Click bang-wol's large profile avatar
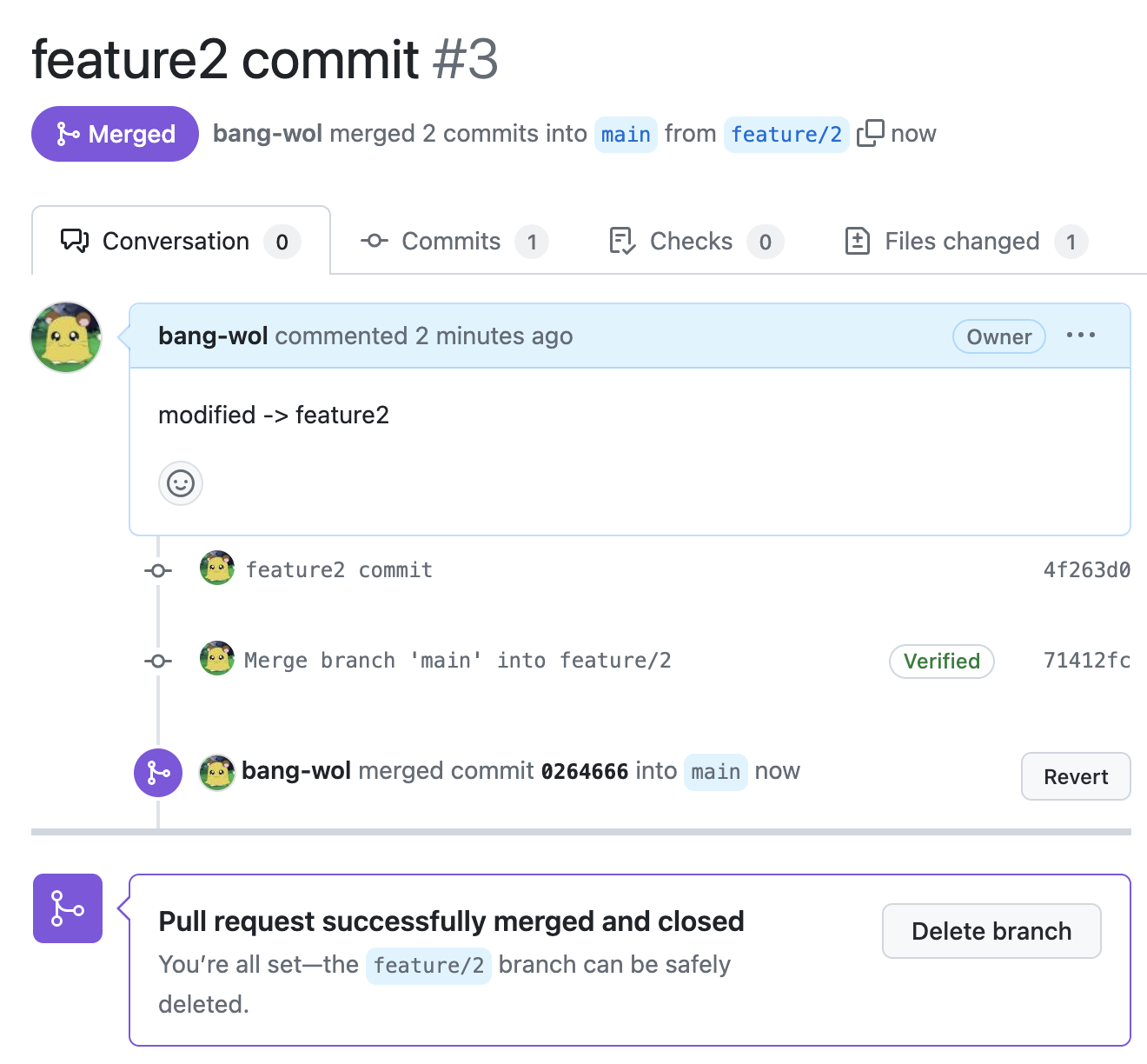This screenshot has height=1064, width=1147. pos(66,337)
